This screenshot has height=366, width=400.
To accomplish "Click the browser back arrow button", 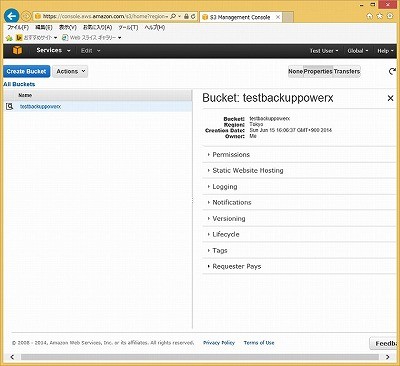I will (12, 16).
